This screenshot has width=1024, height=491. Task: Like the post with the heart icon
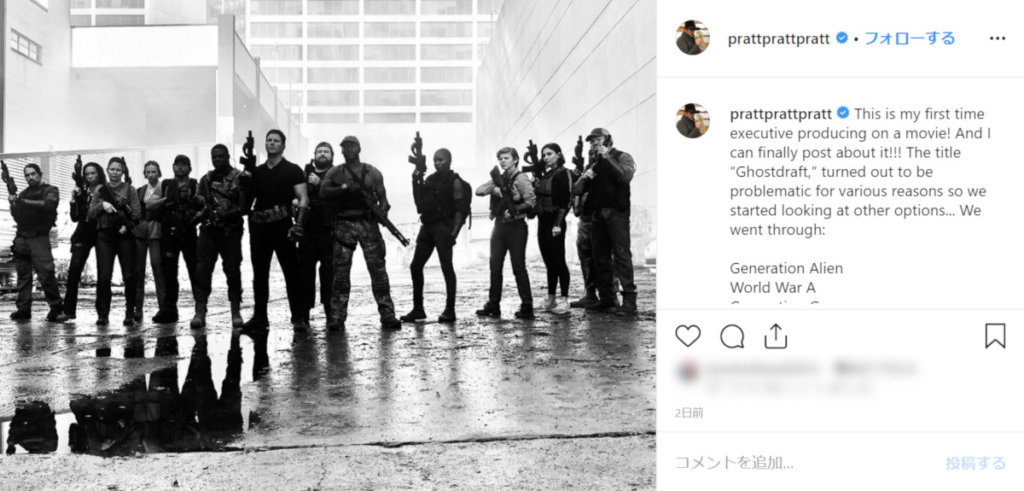click(688, 336)
